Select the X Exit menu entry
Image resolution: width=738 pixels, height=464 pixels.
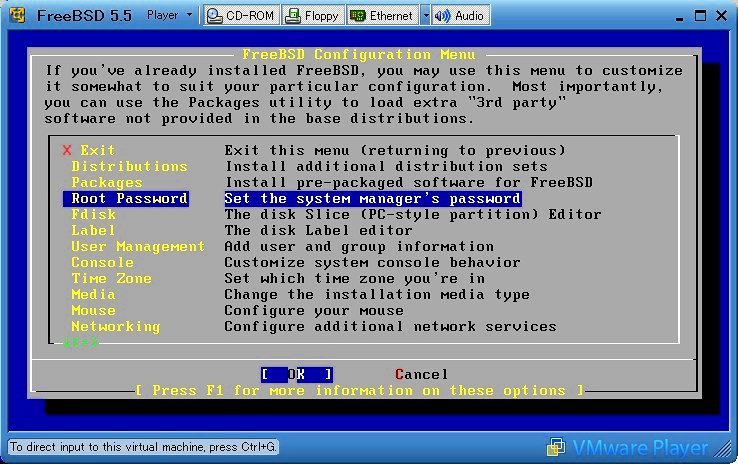(90, 150)
